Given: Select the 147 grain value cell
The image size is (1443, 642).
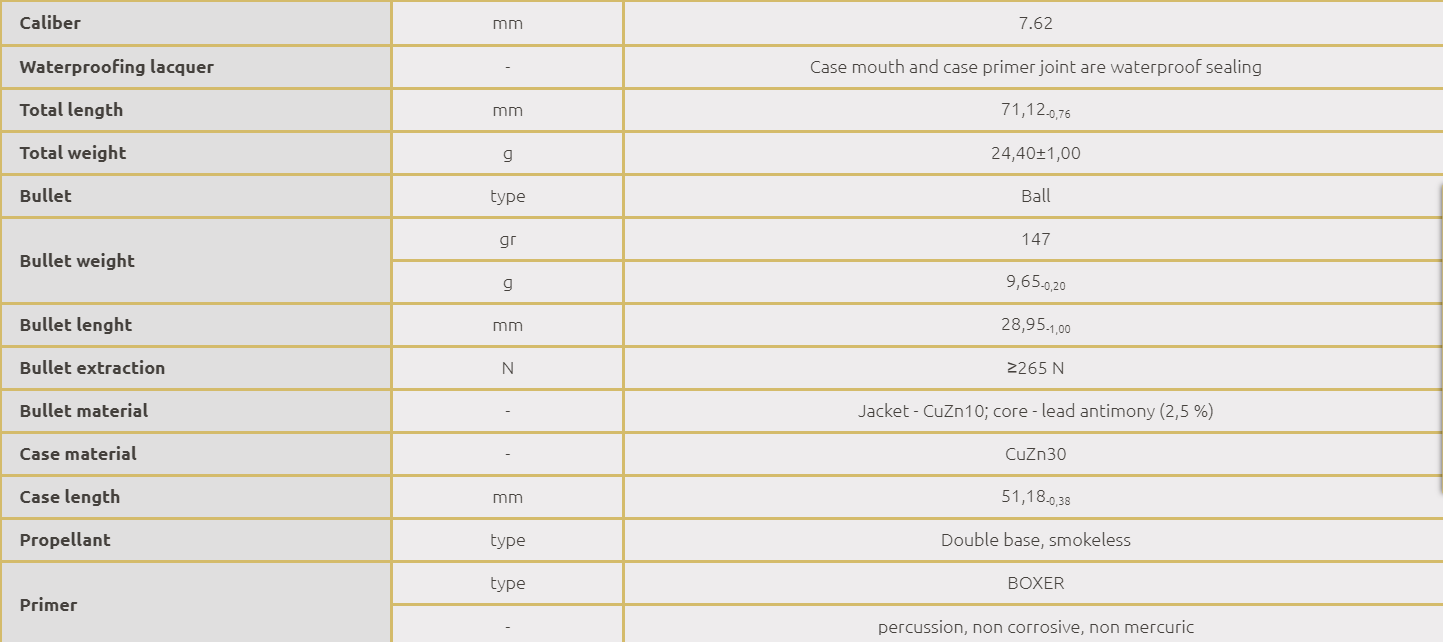Looking at the screenshot, I should tap(1035, 239).
